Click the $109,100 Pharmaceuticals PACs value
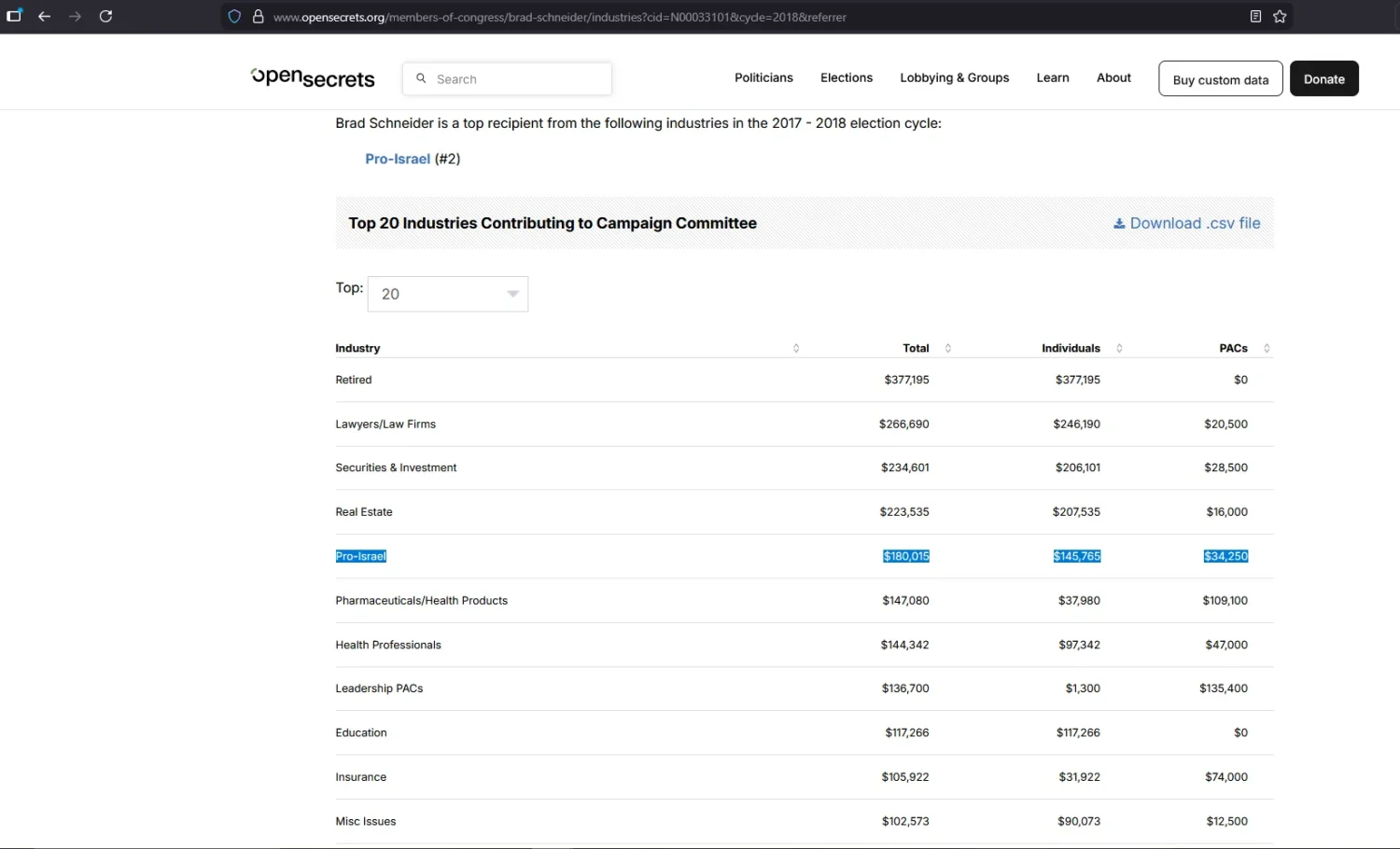This screenshot has height=849, width=1400. [x=1225, y=601]
